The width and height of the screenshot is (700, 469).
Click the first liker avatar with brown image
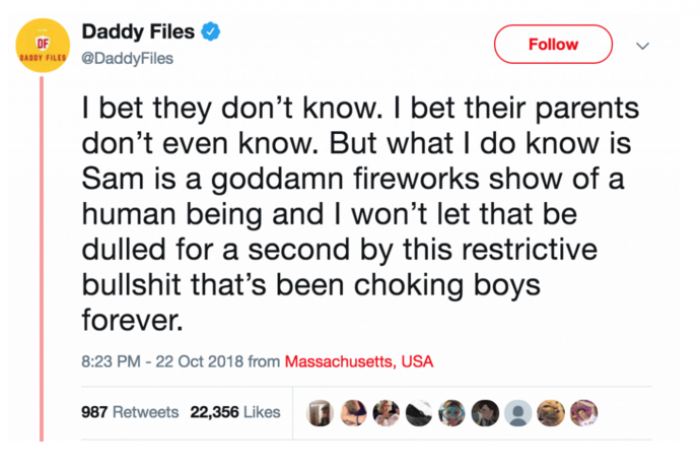[317, 412]
